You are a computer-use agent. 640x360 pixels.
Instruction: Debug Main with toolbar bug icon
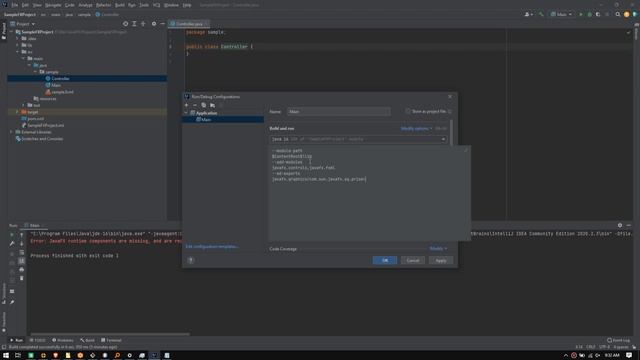pyautogui.click(x=589, y=14)
